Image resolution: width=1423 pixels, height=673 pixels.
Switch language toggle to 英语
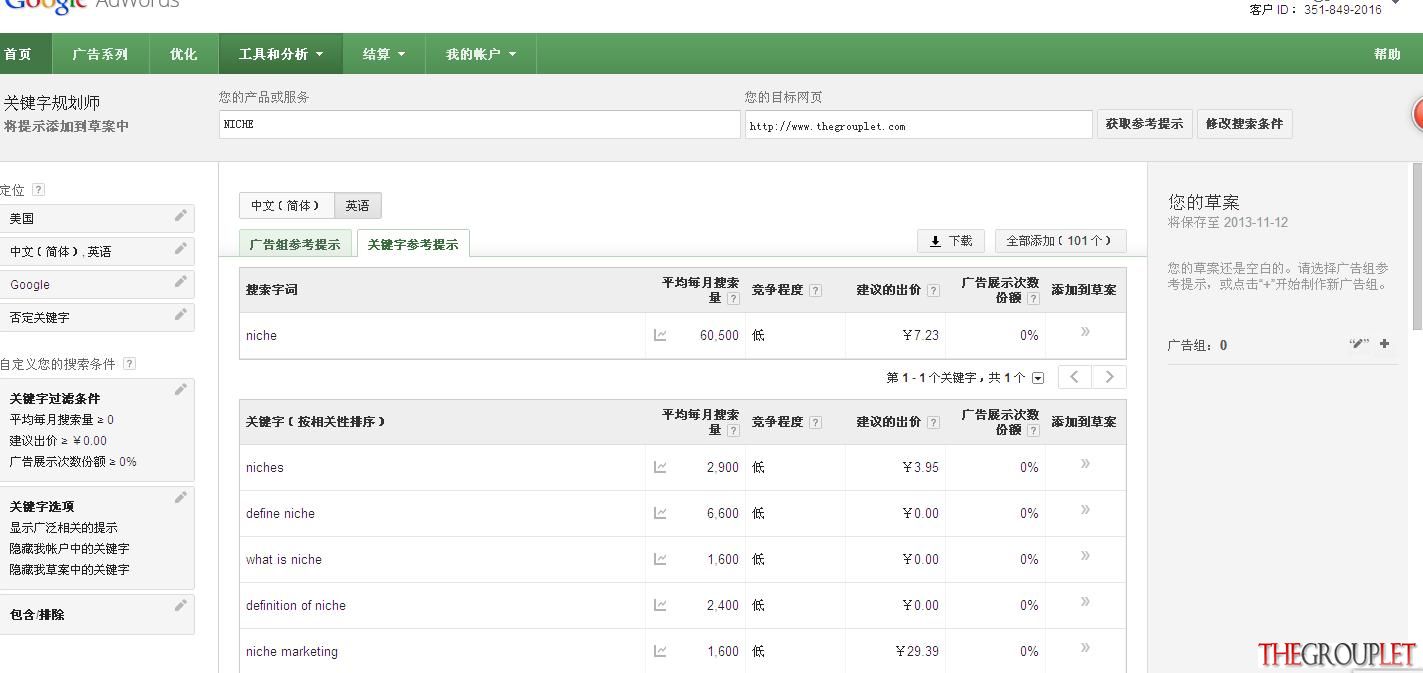pyautogui.click(x=358, y=206)
